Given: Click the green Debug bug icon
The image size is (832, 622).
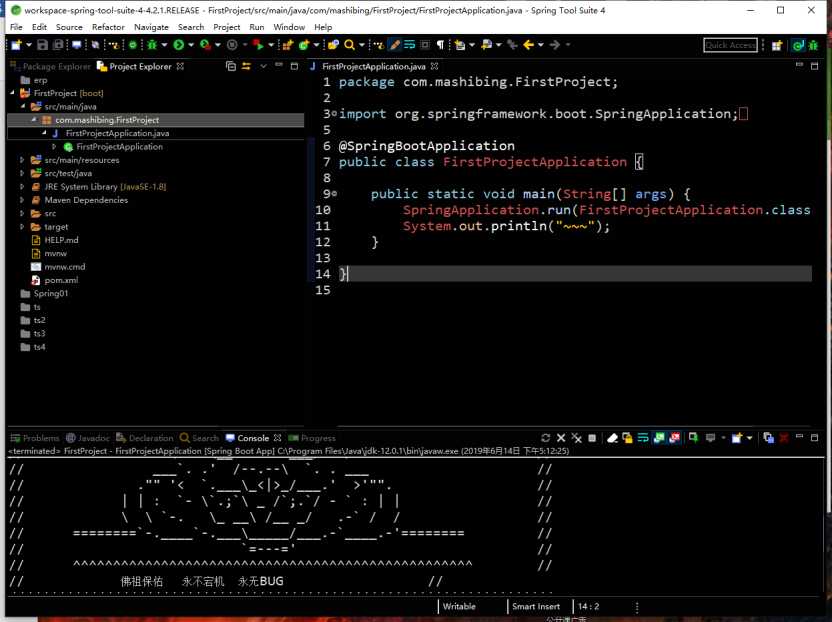Looking at the screenshot, I should pos(152,45).
